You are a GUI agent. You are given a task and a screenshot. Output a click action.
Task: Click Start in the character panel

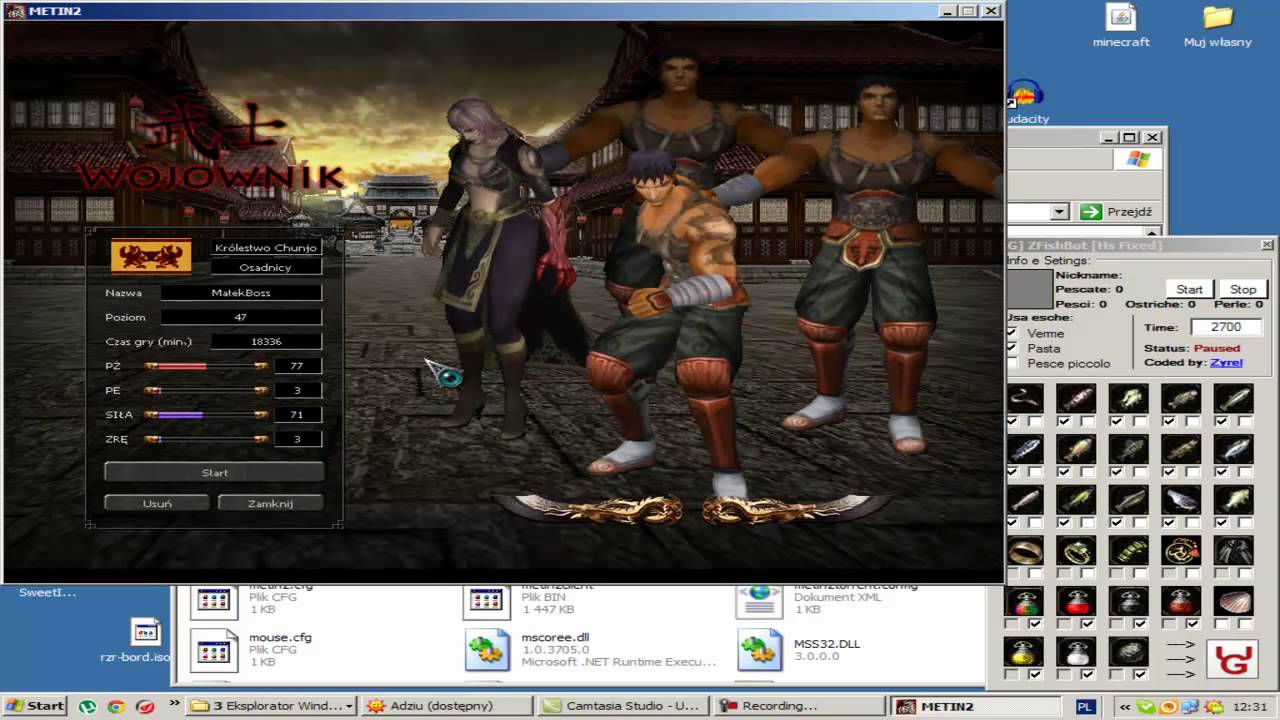214,472
